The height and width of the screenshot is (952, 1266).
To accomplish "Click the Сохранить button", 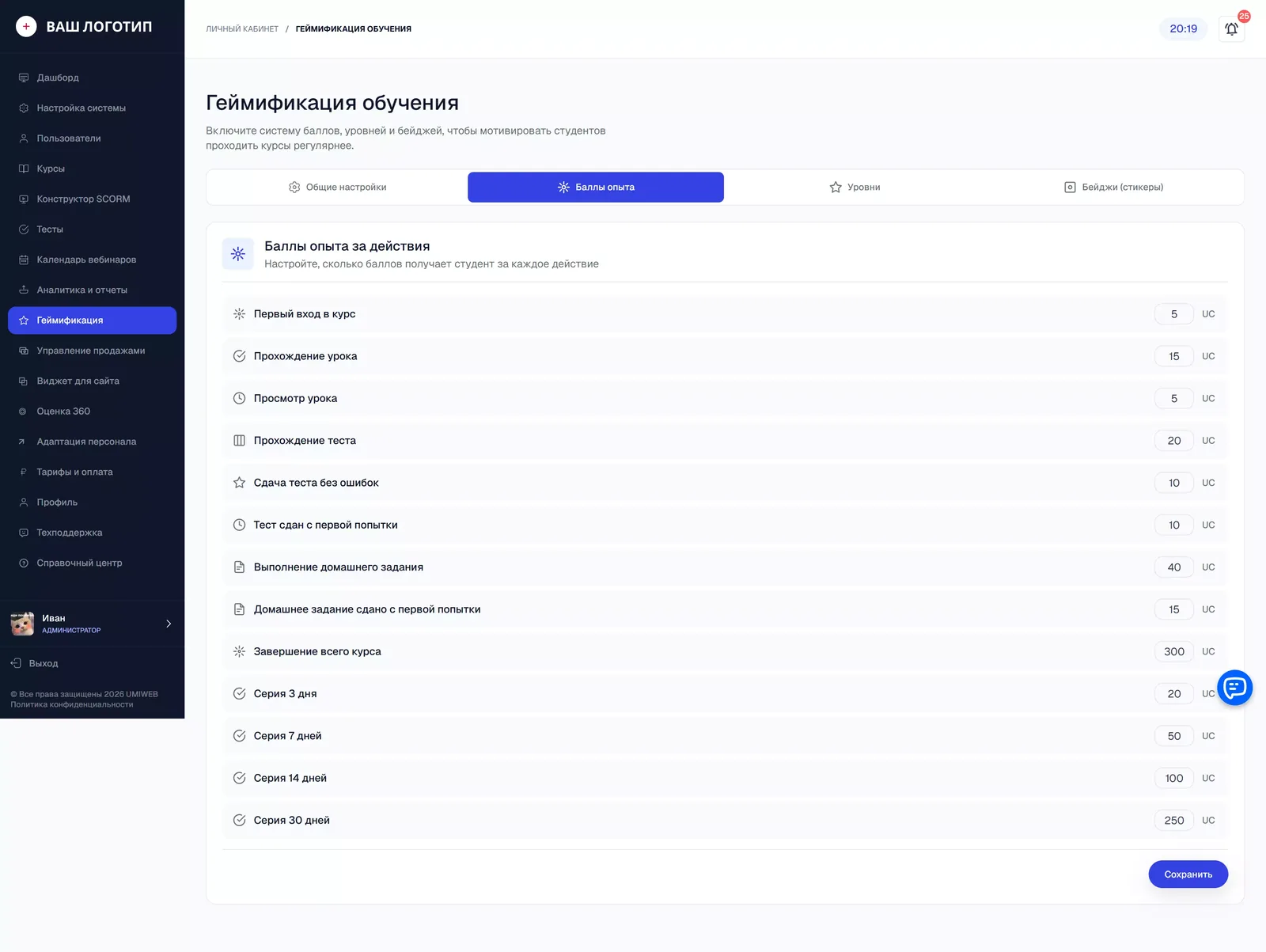I will pyautogui.click(x=1188, y=874).
